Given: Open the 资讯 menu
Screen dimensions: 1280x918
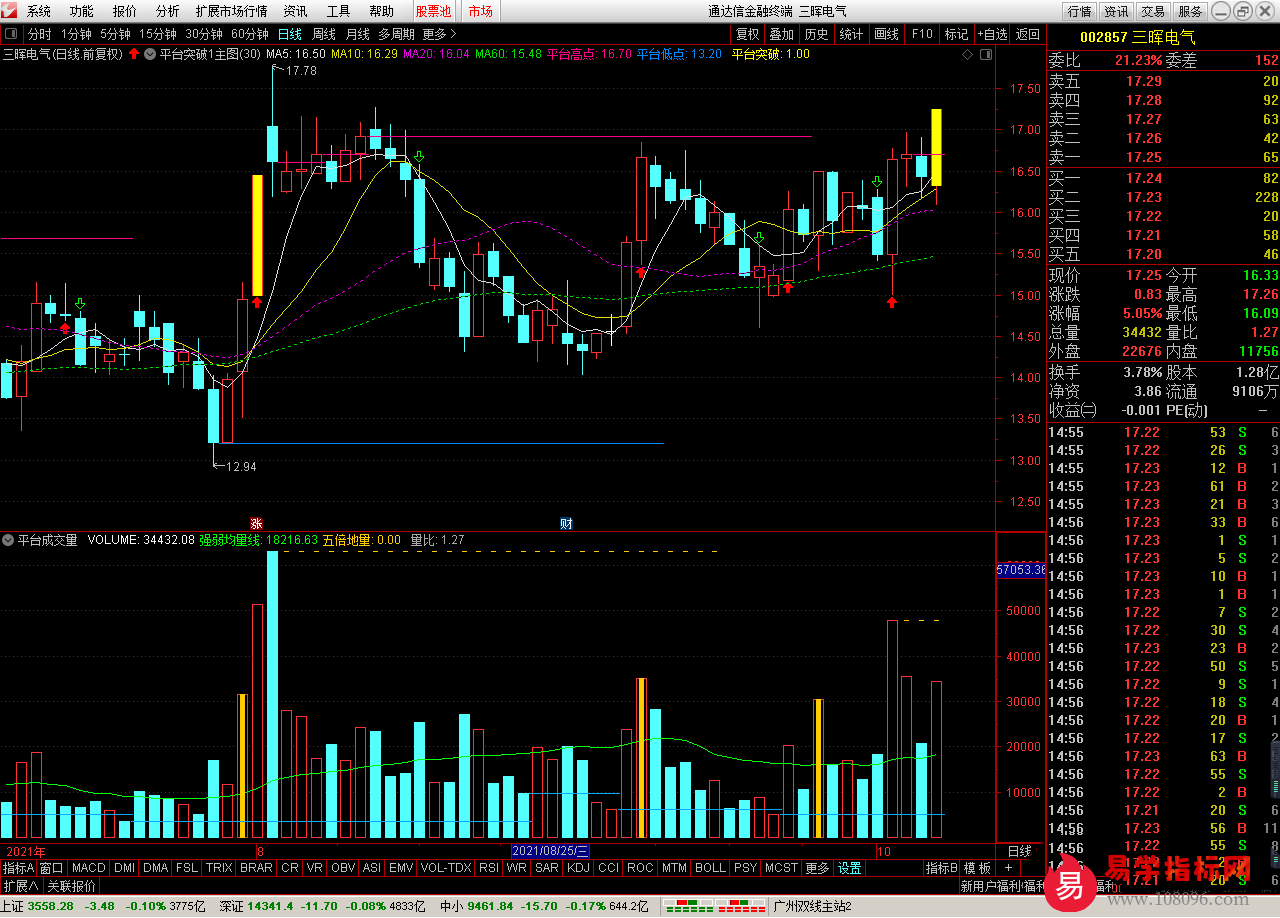Looking at the screenshot, I should pyautogui.click(x=295, y=11).
